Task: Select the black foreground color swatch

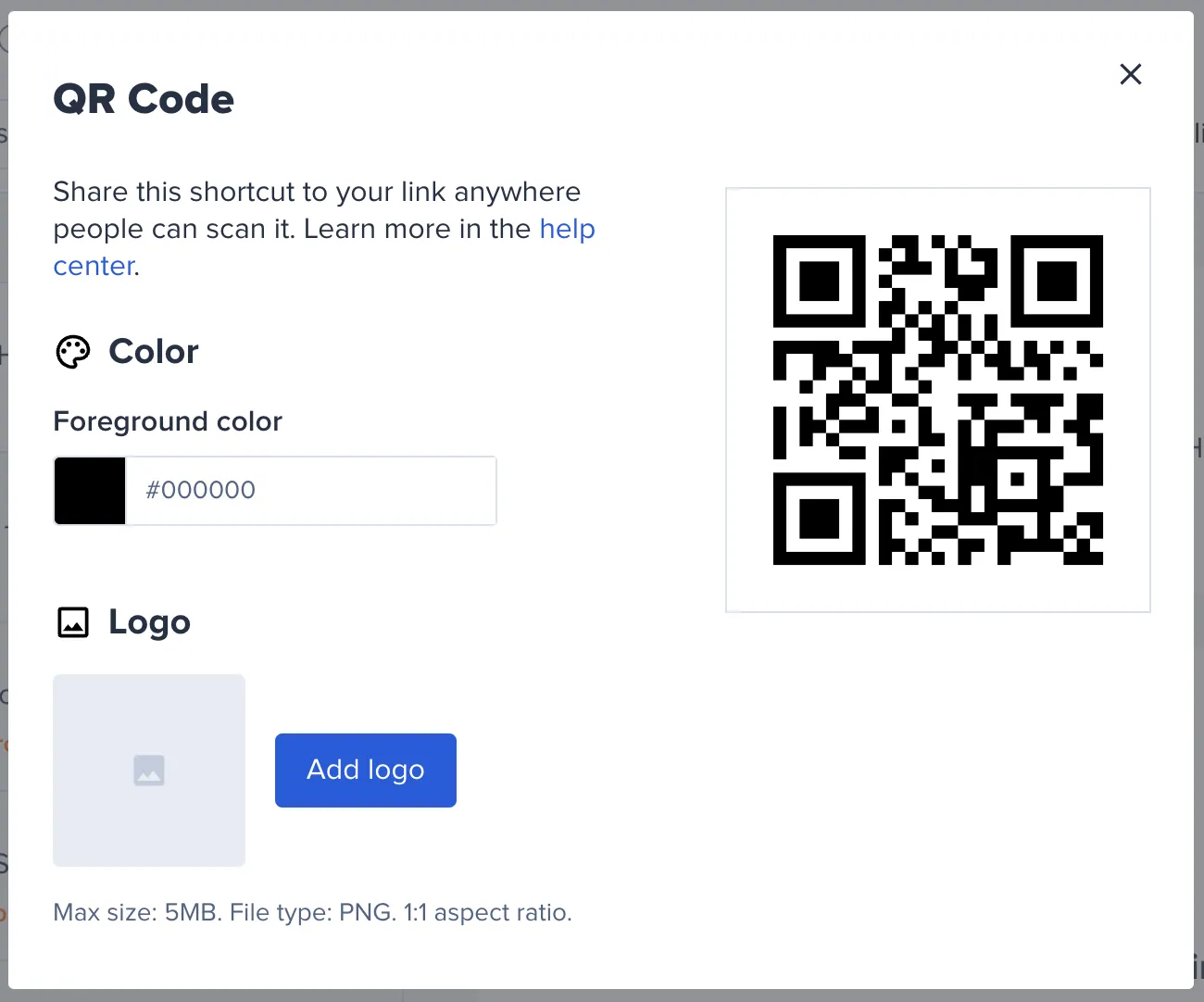Action: (x=89, y=491)
